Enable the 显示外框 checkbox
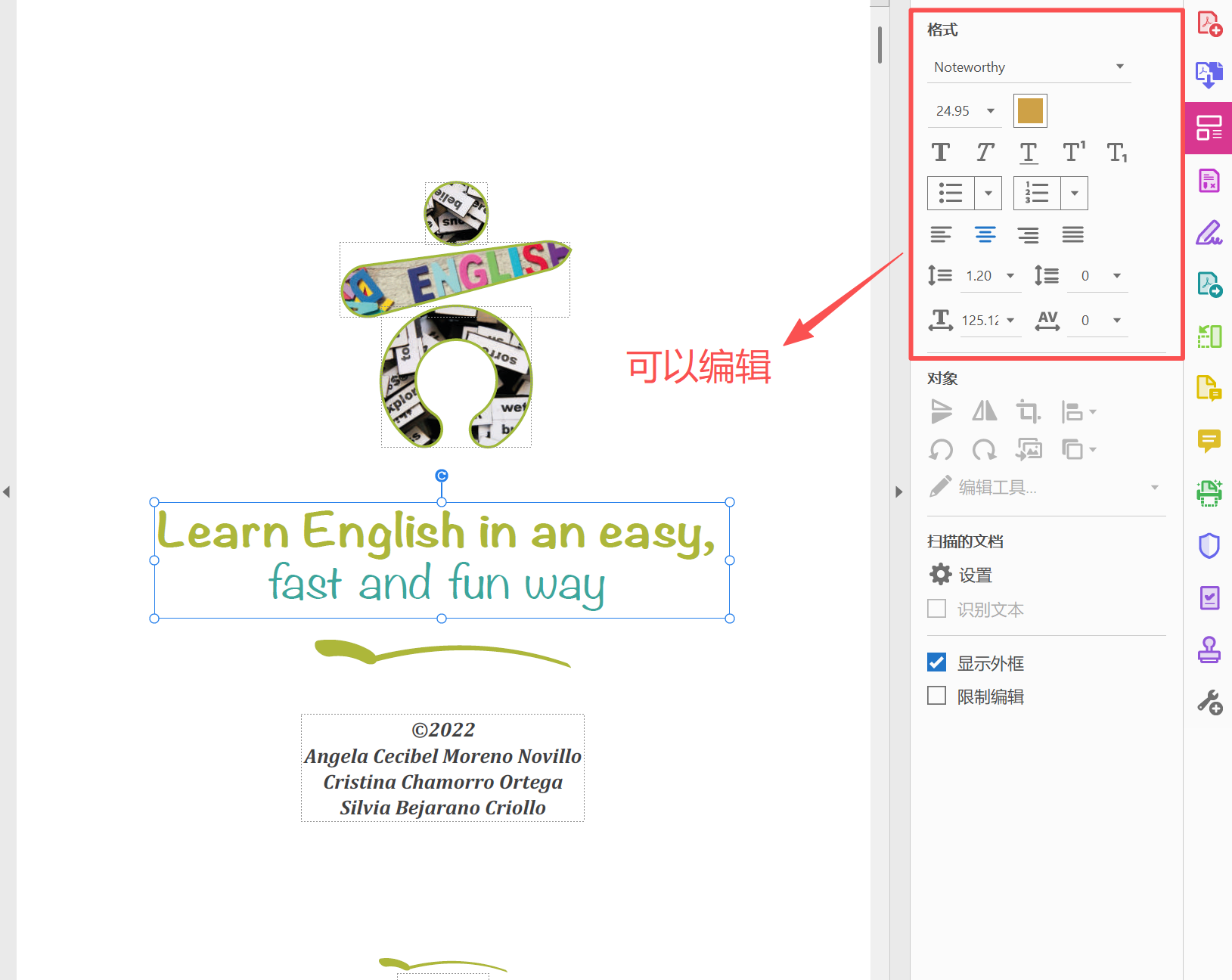 point(936,662)
